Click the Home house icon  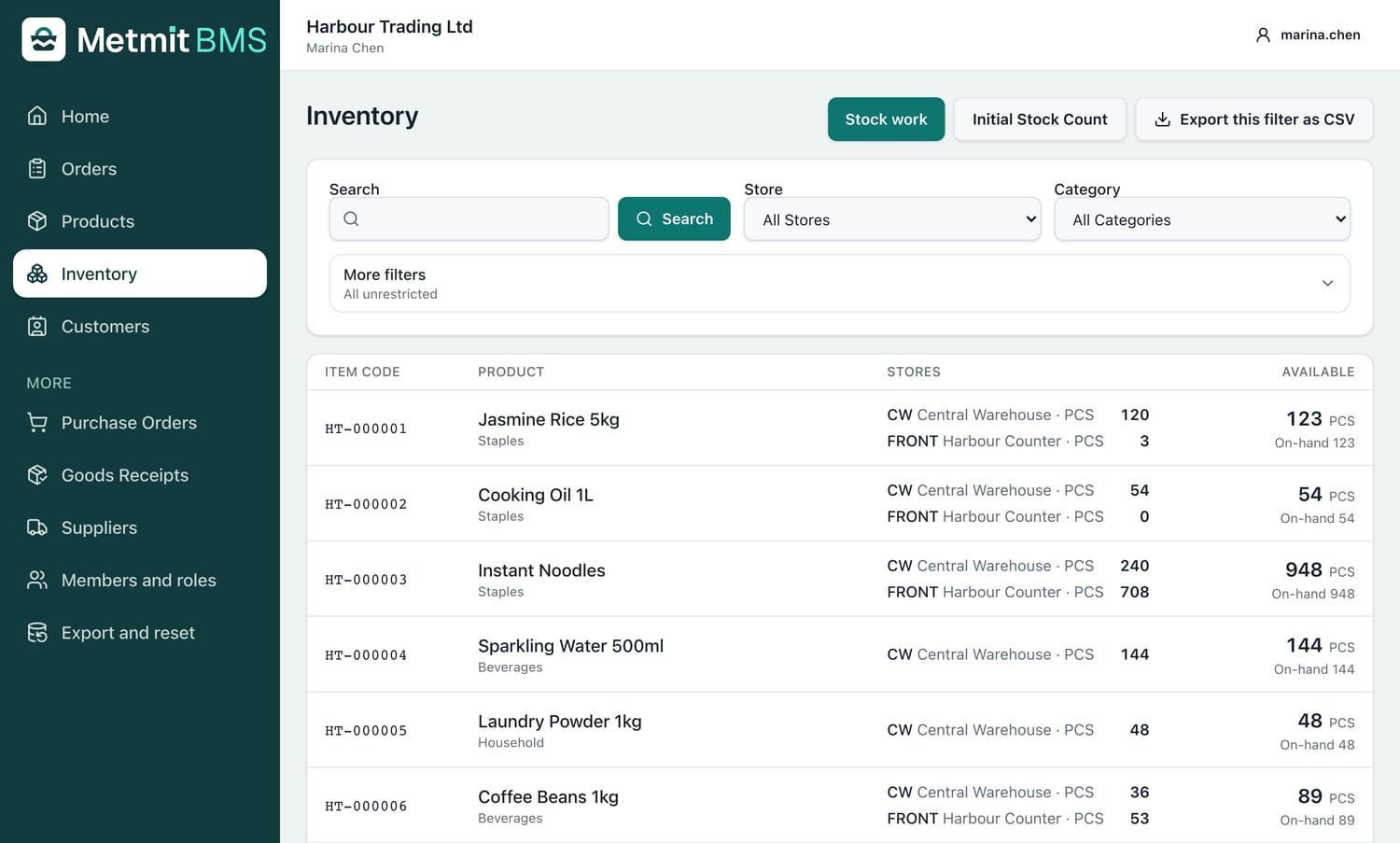[37, 116]
